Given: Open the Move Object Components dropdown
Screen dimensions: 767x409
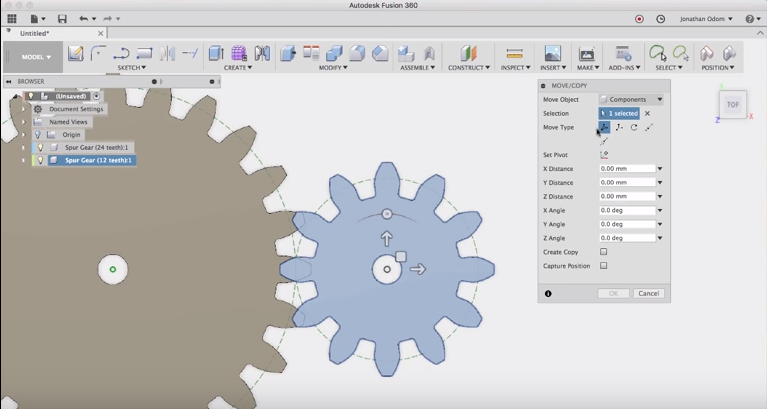Looking at the screenshot, I should click(x=631, y=99).
